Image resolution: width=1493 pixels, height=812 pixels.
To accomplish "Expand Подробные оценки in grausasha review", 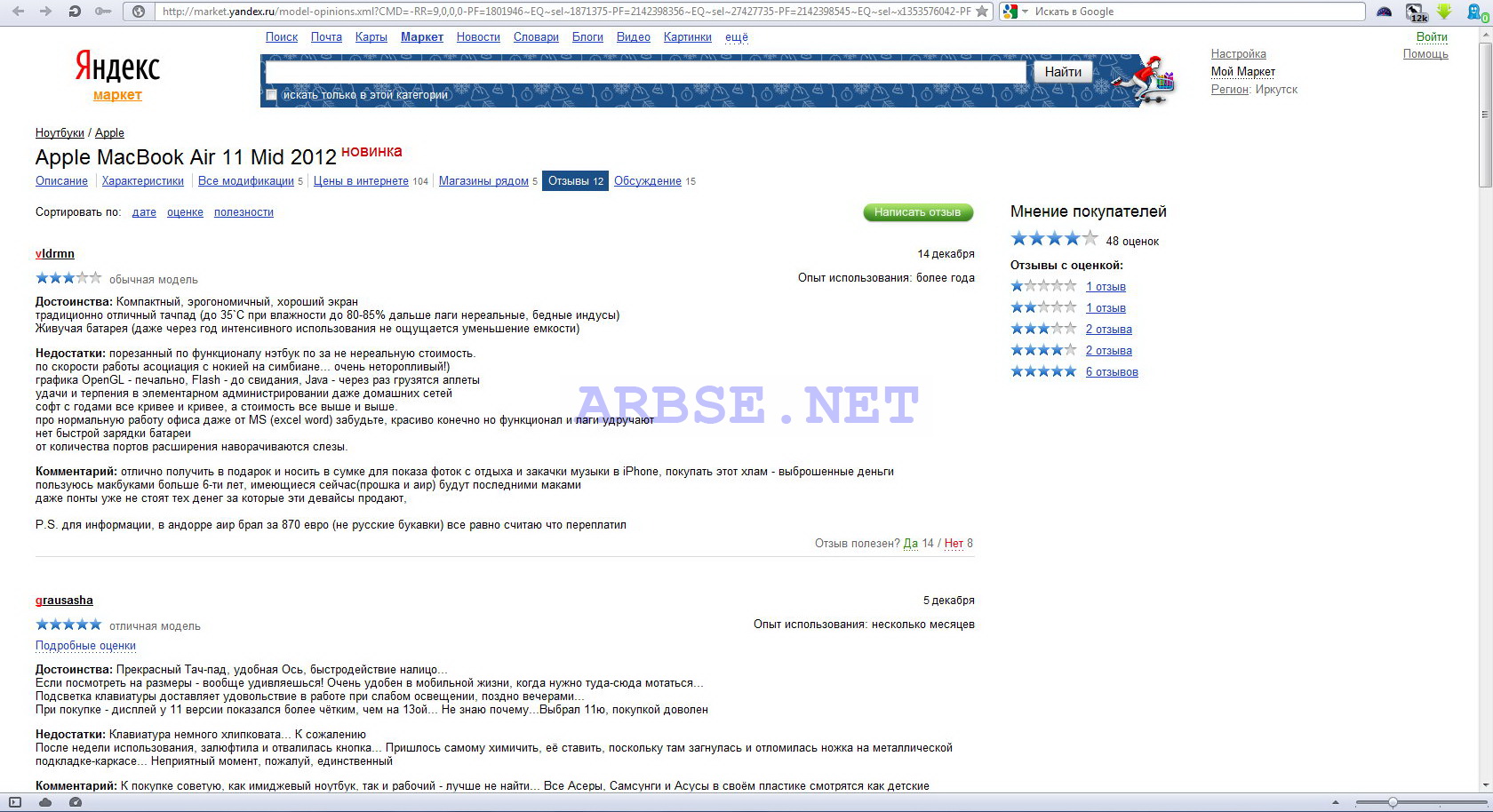I will click(85, 646).
